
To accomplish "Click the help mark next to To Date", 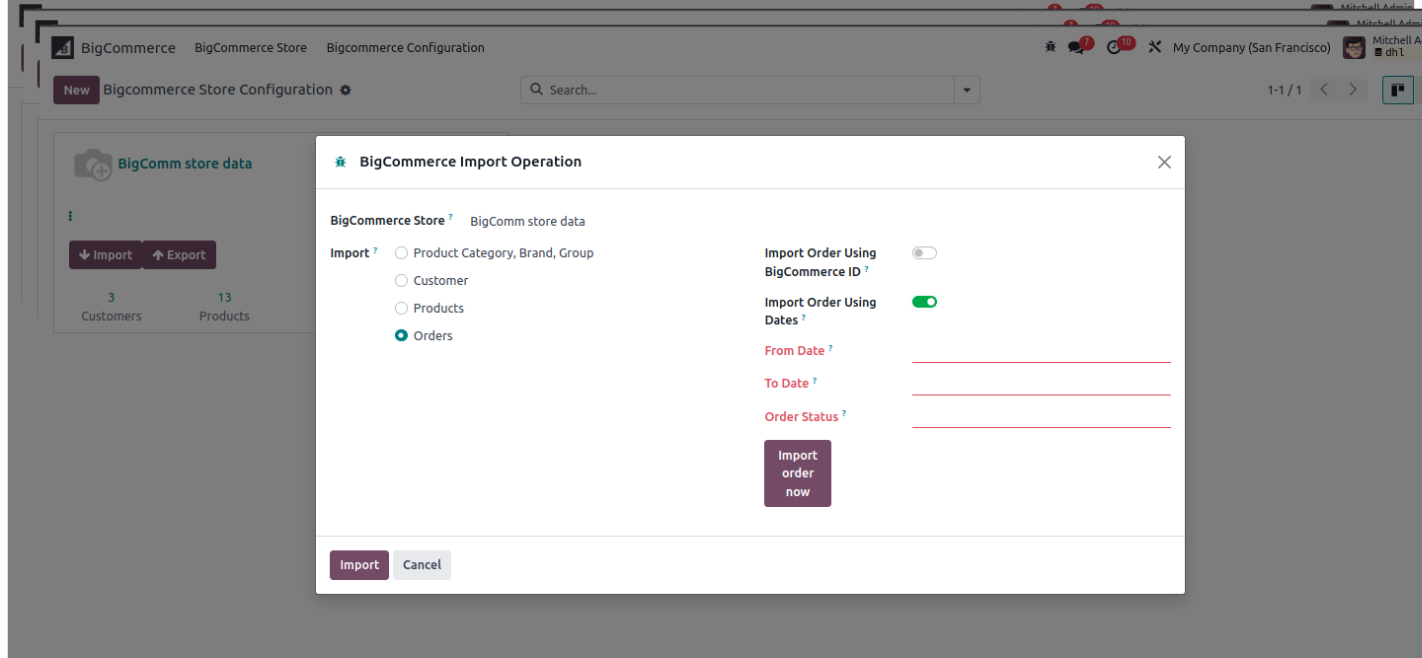I will (814, 380).
